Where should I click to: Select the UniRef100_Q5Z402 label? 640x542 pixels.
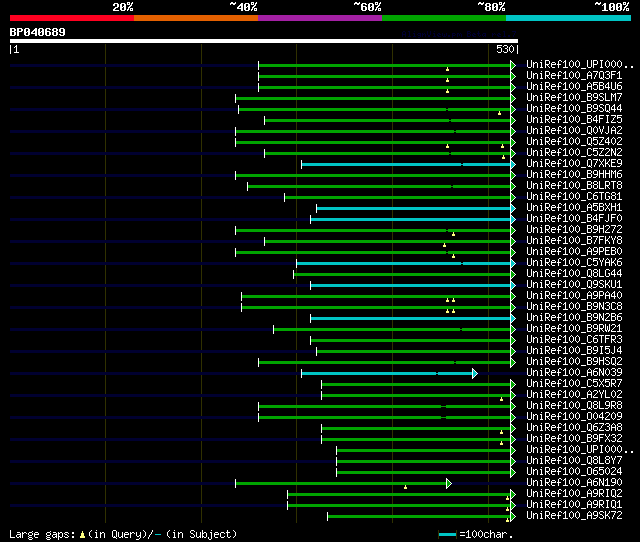(x=574, y=142)
